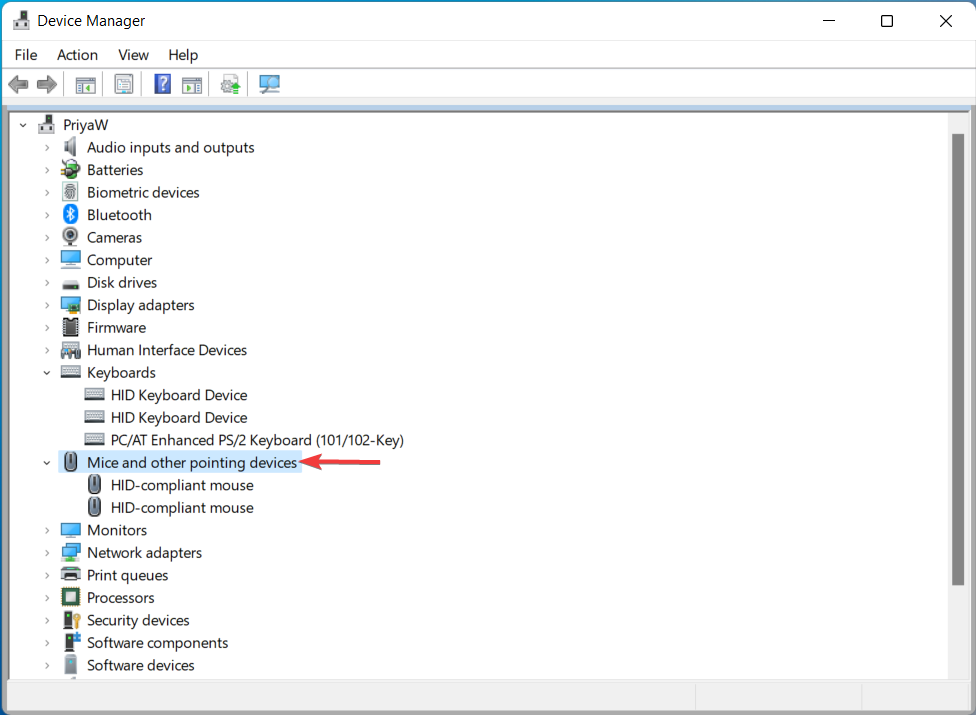
Task: Collapse Mice and other pointing devices chevron
Action: [x=47, y=463]
